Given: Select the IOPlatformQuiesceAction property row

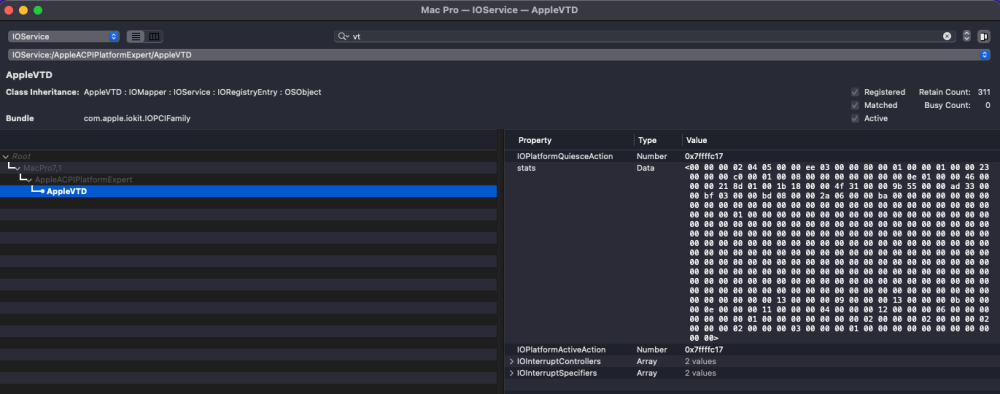Looking at the screenshot, I should point(752,156).
